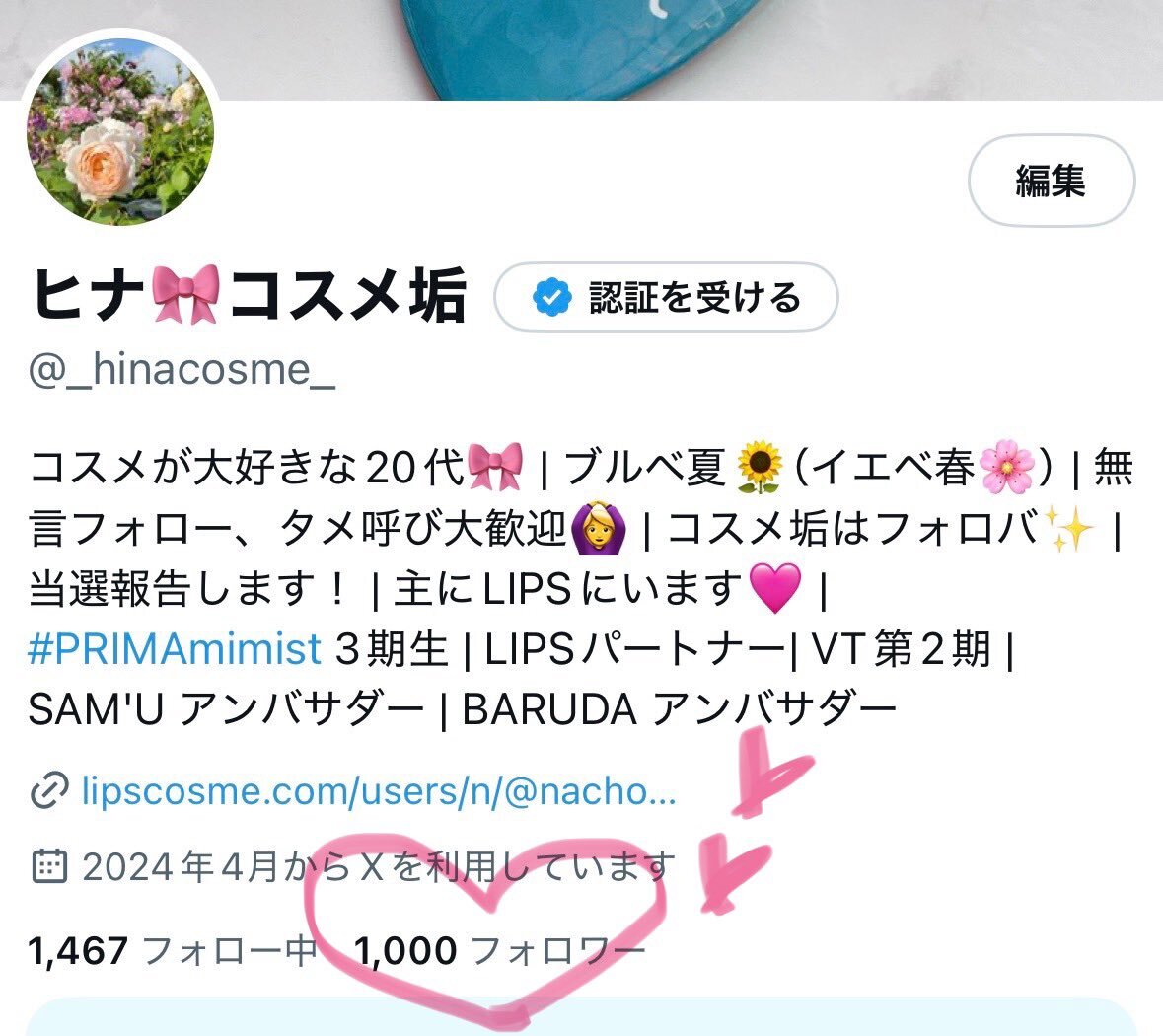1163x1036 pixels.
Task: View the 1,000 フォロワー followers list
Action: pos(500,951)
